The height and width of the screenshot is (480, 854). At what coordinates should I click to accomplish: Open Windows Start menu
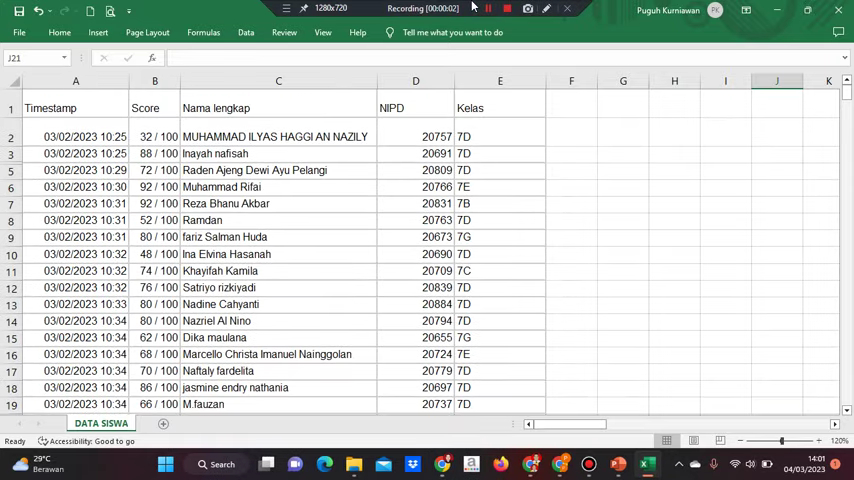pyautogui.click(x=166, y=464)
